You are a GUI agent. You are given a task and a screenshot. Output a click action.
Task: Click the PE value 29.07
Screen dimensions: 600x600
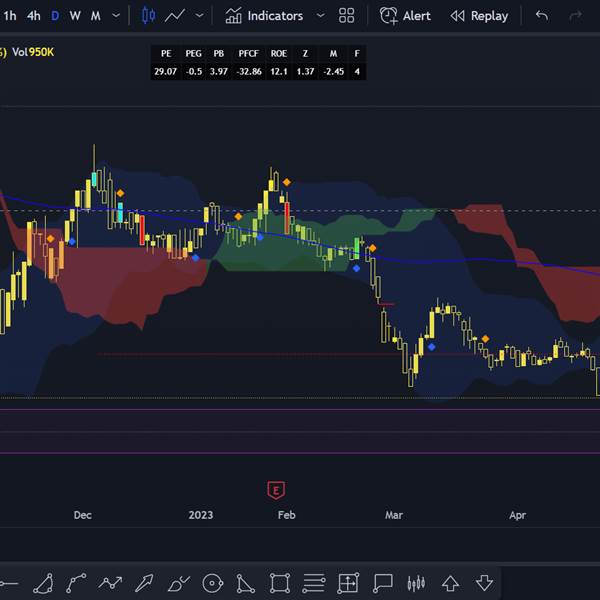coord(165,72)
